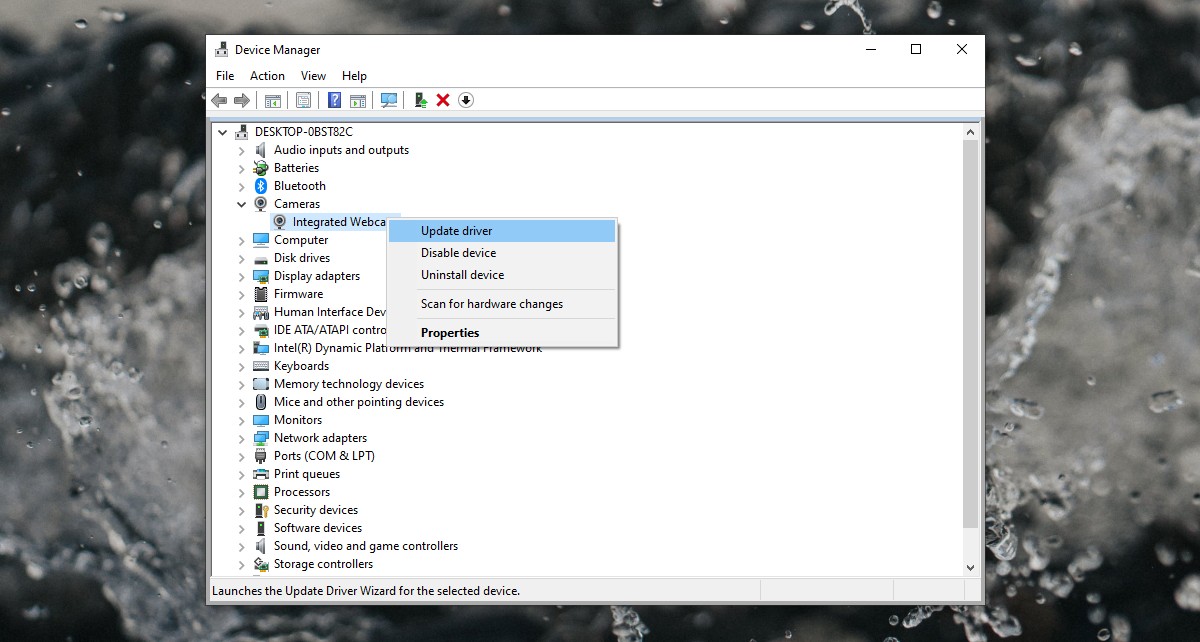The image size is (1200, 642).
Task: Click the Keyboards category icon
Action: click(261, 366)
